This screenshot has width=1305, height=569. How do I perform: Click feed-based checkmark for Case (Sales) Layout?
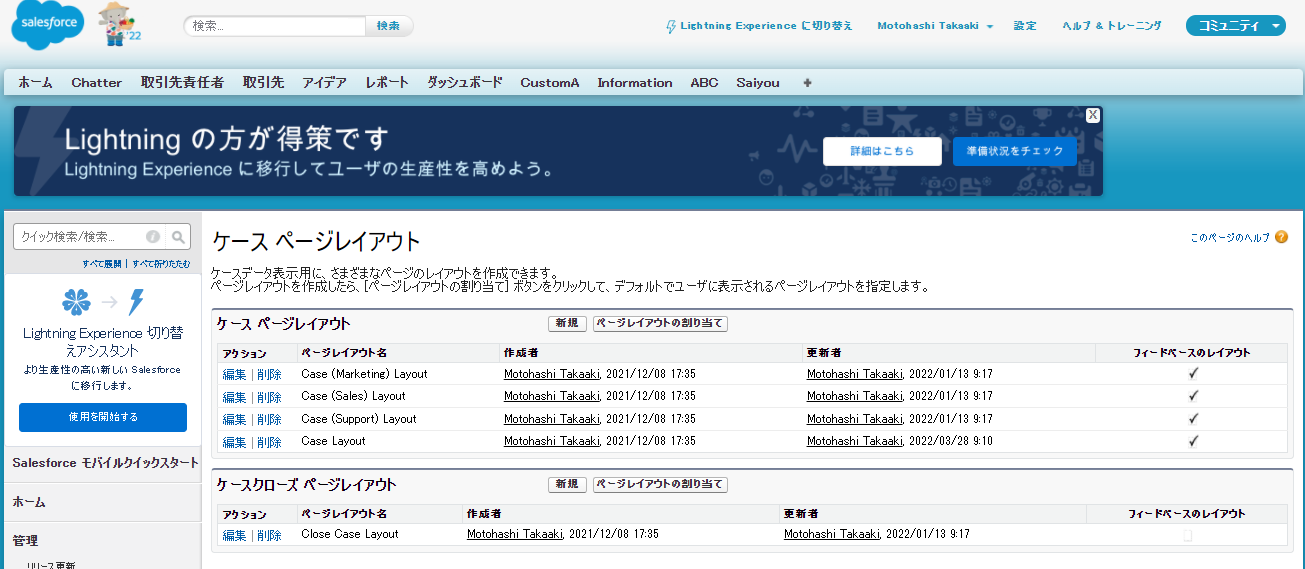1193,396
